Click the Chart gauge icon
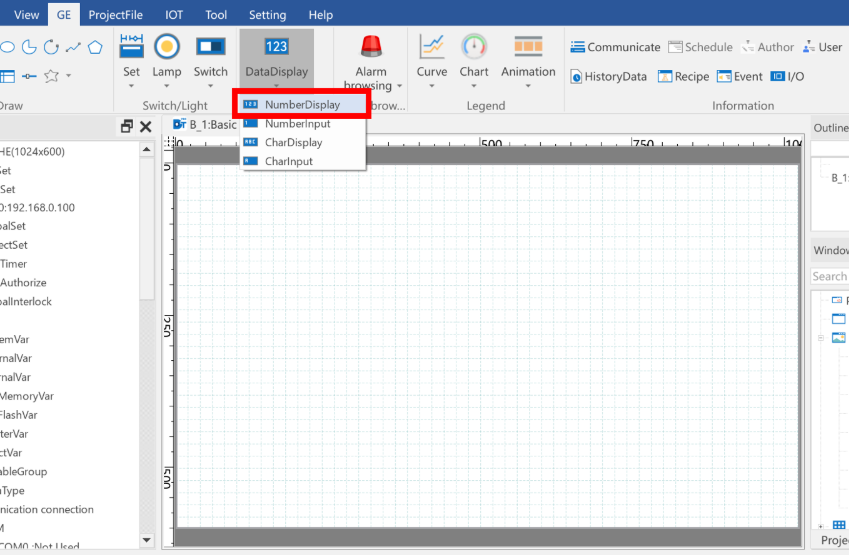 (474, 47)
